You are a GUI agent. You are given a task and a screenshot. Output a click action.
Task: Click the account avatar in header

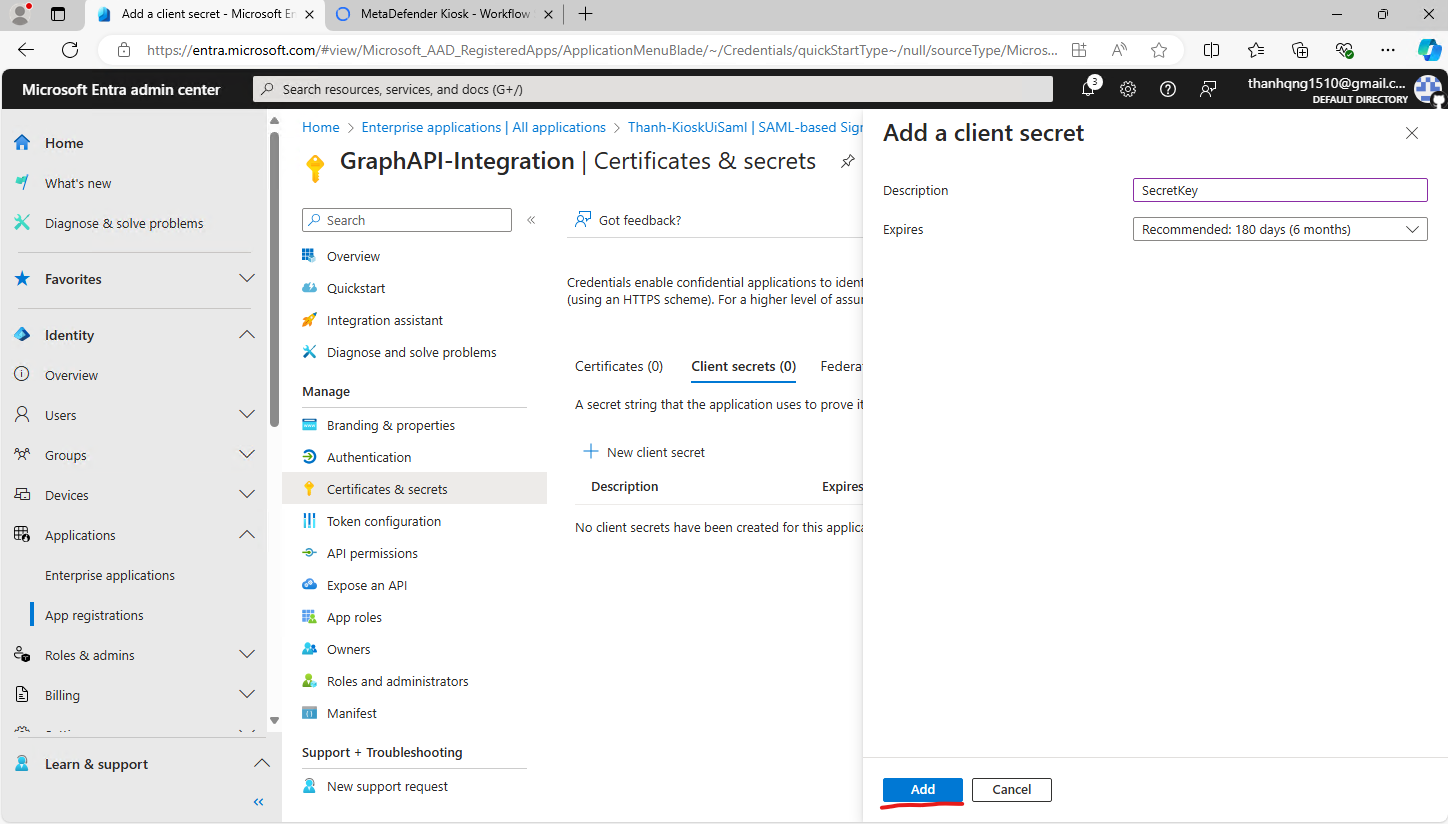pyautogui.click(x=1428, y=89)
